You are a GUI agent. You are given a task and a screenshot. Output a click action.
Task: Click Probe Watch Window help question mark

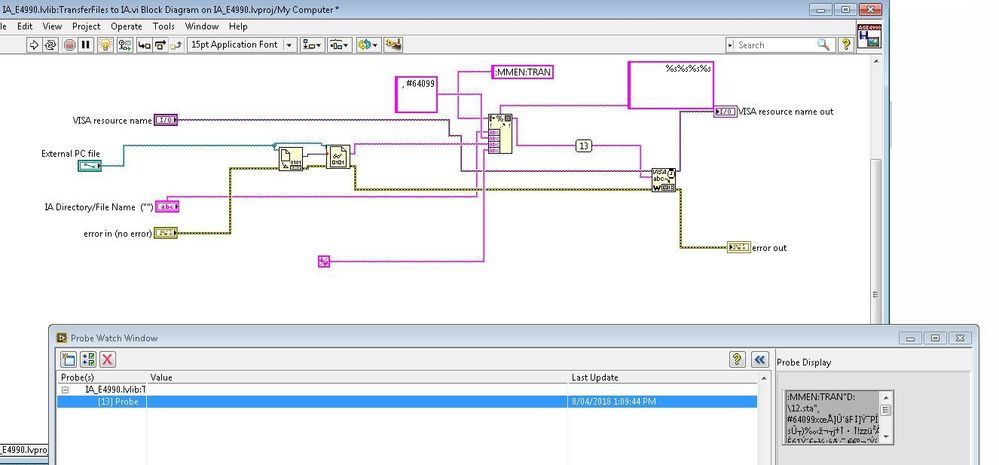[x=737, y=359]
